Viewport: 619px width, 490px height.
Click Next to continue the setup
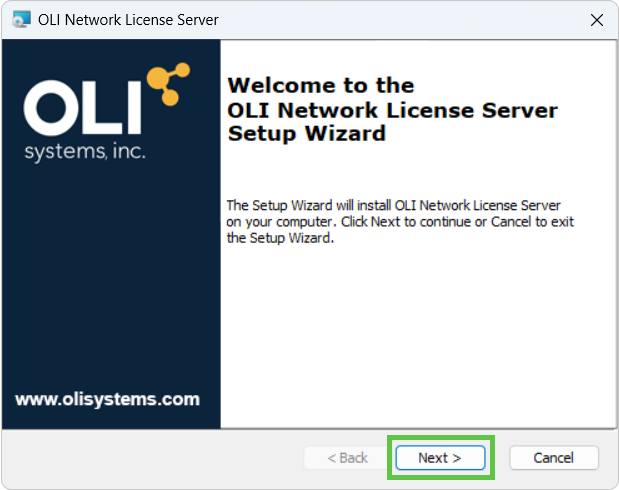click(440, 458)
